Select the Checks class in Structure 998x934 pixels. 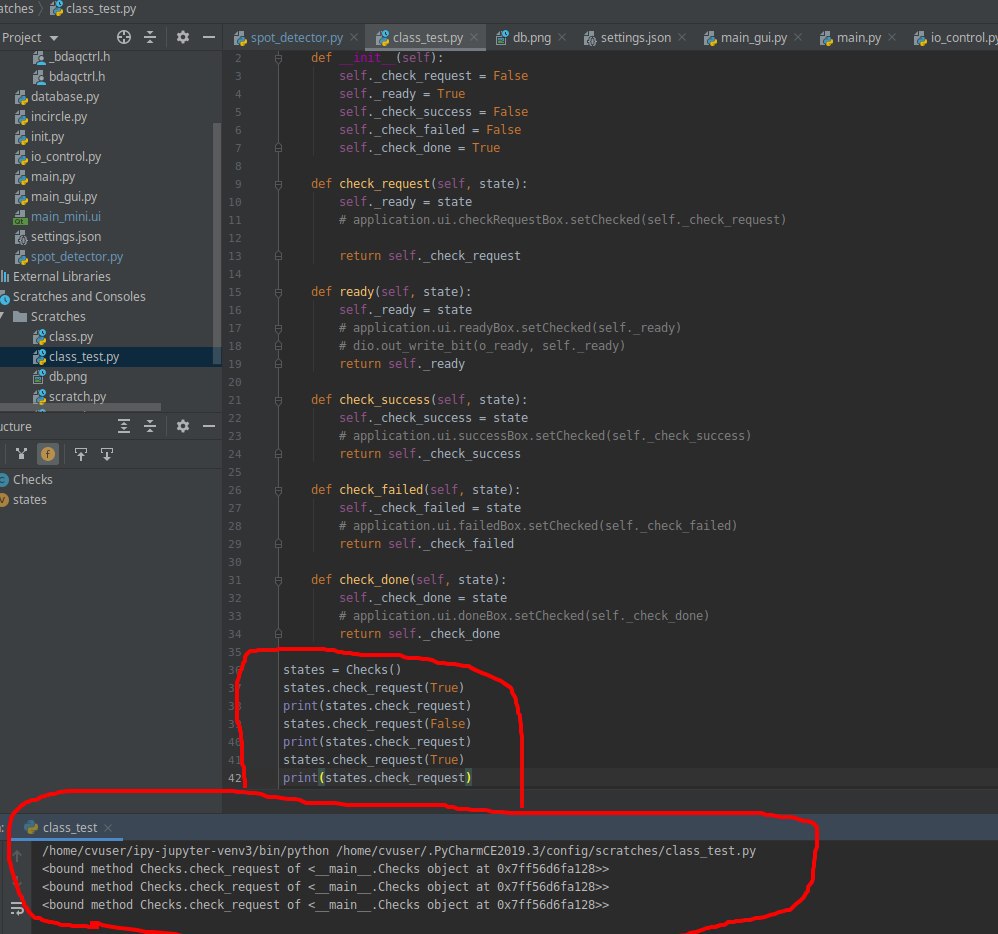pyautogui.click(x=32, y=480)
